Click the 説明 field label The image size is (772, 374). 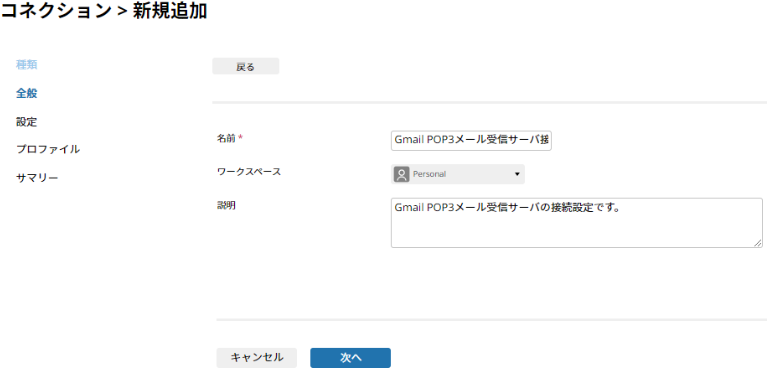(x=226, y=206)
